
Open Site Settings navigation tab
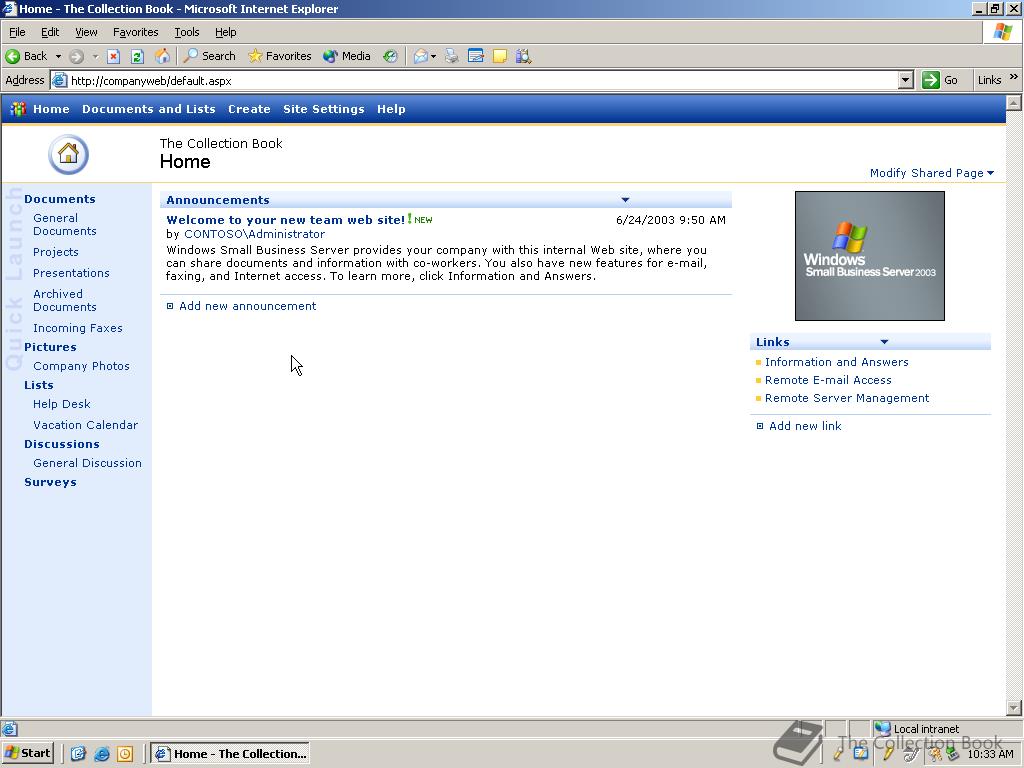click(323, 109)
